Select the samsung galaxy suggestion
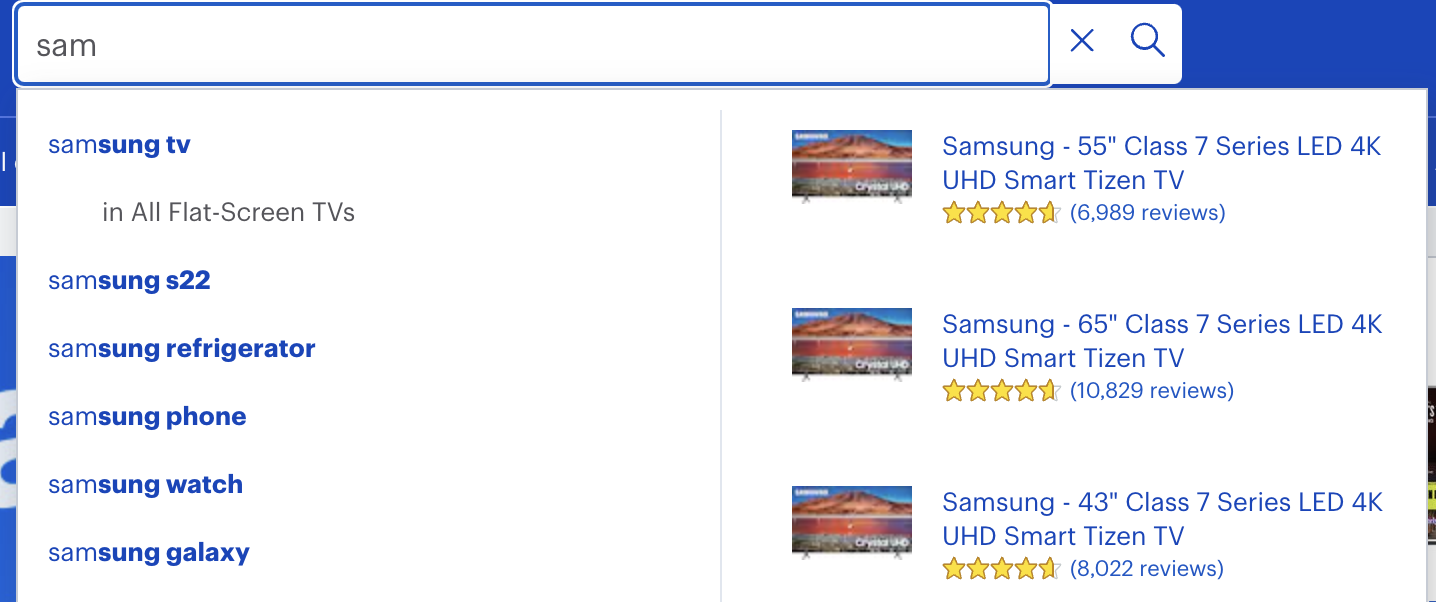Image resolution: width=1436 pixels, height=602 pixels. tap(148, 552)
